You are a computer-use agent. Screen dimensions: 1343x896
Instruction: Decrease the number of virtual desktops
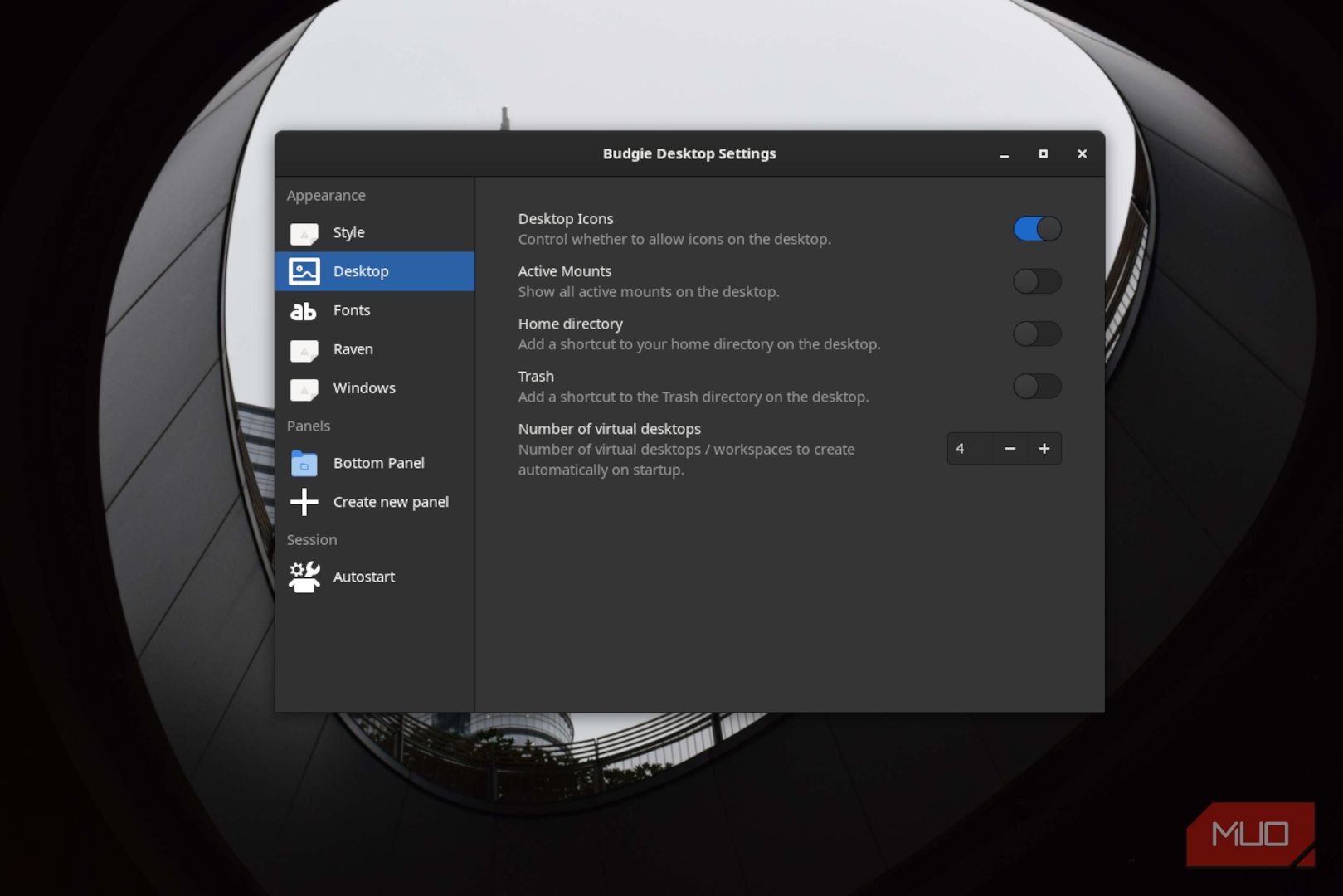[1010, 449]
